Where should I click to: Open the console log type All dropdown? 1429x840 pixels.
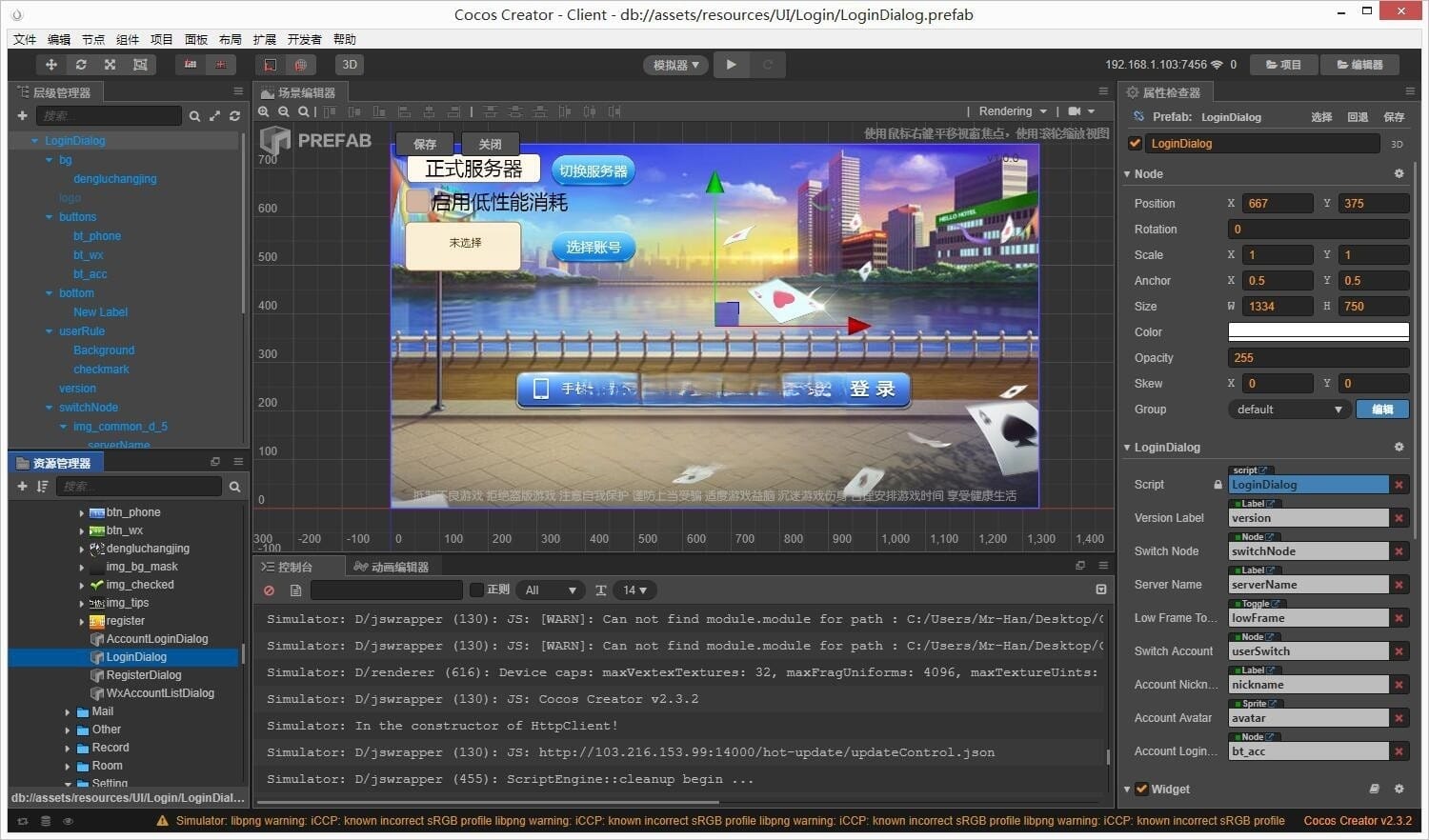point(549,590)
